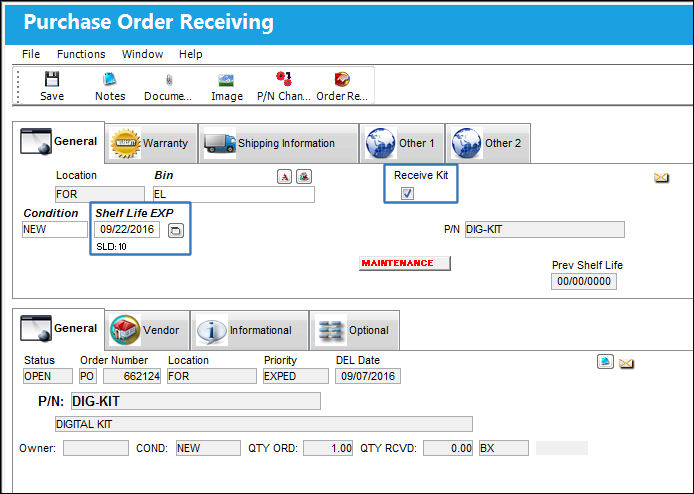The width and height of the screenshot is (694, 494).
Task: Switch to the Optional tab
Action: [x=355, y=330]
